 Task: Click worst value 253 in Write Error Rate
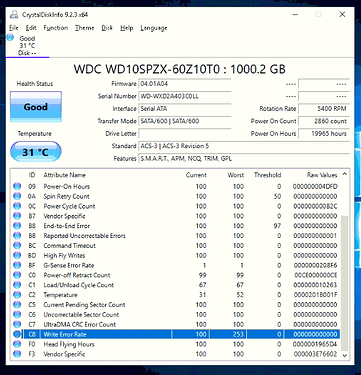point(239,334)
